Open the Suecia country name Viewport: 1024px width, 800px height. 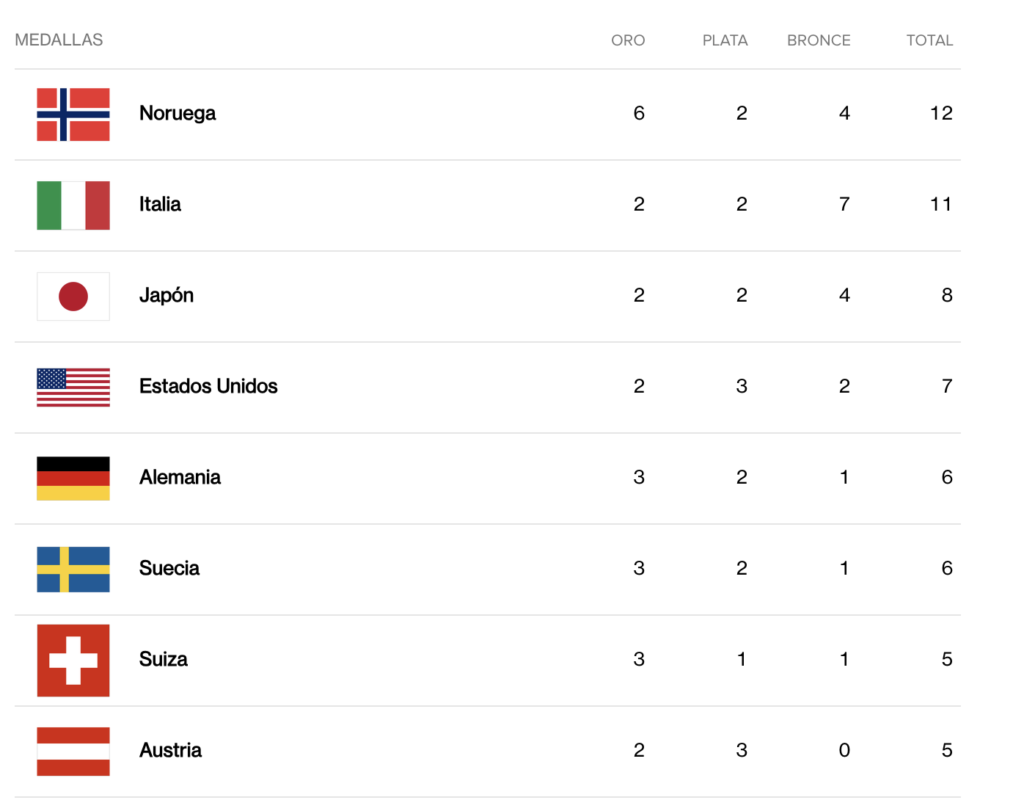click(x=169, y=569)
